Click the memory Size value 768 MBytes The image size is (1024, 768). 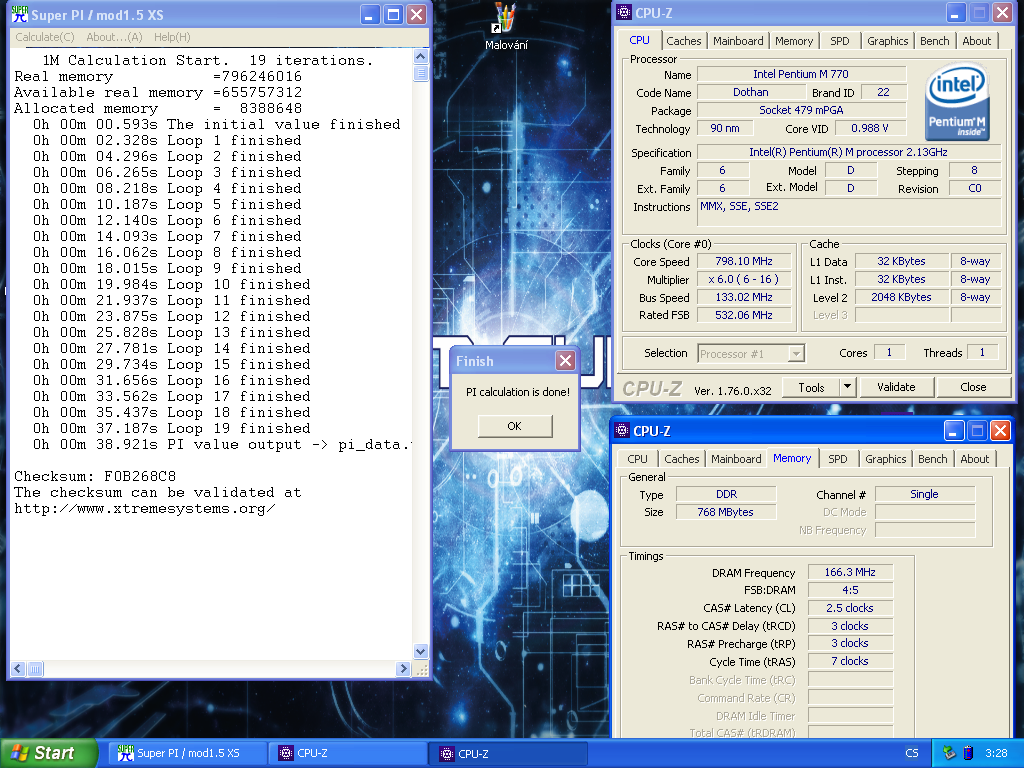tap(726, 512)
